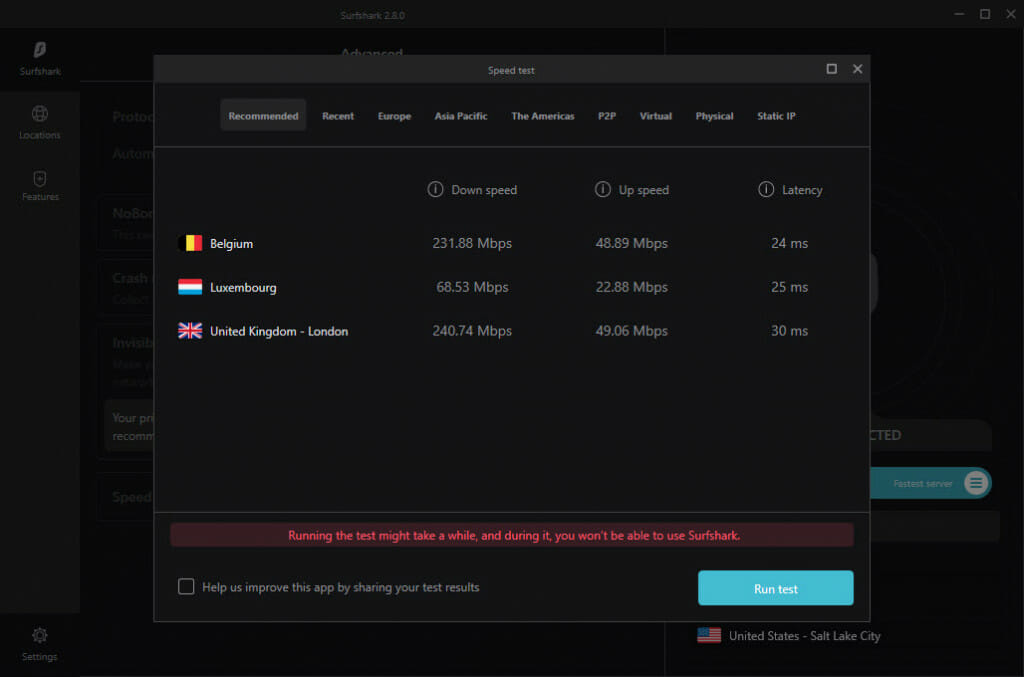Viewport: 1024px width, 677px height.
Task: Click the Speed test dialog title
Action: (x=511, y=70)
